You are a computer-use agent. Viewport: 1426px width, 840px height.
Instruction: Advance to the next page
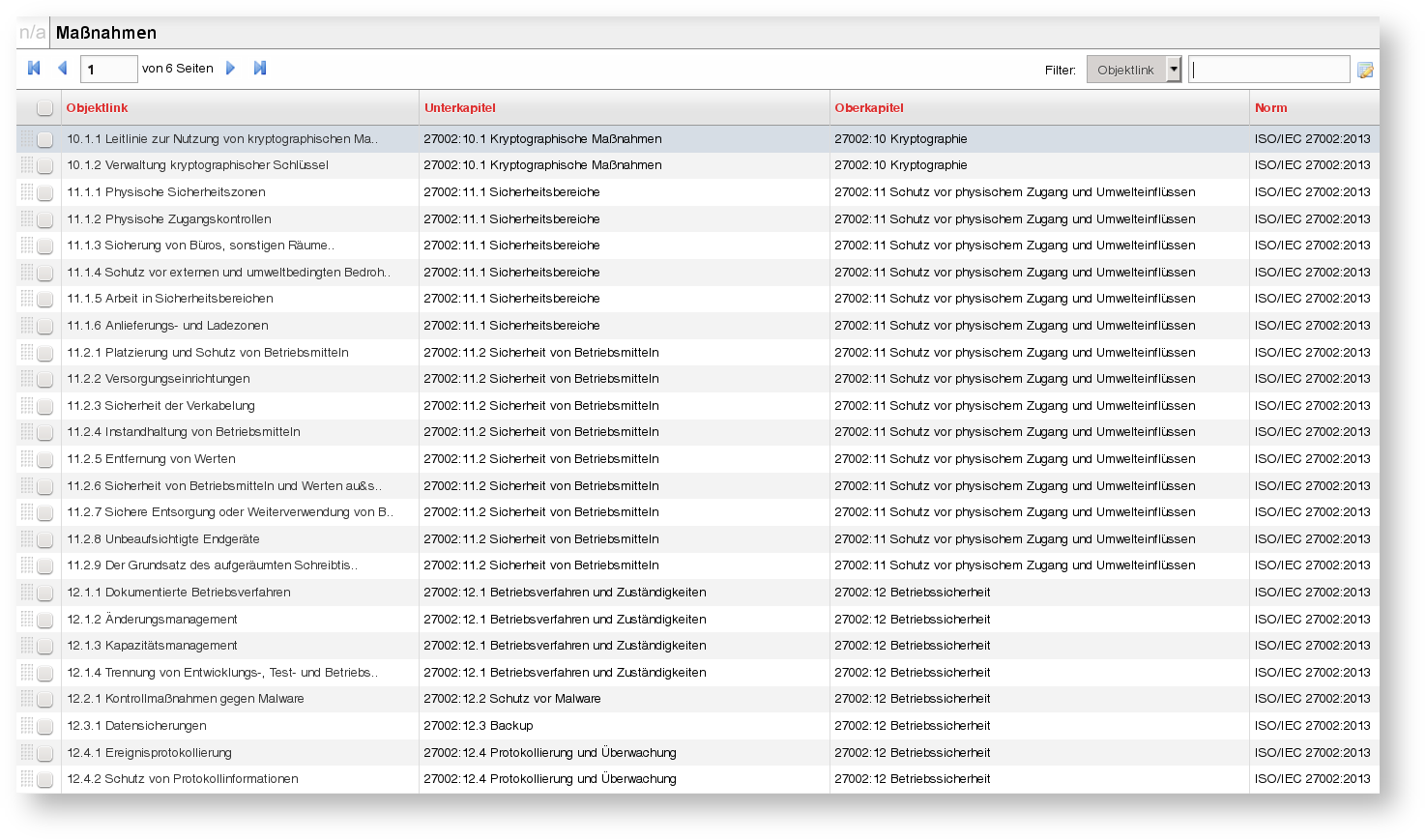[x=230, y=68]
